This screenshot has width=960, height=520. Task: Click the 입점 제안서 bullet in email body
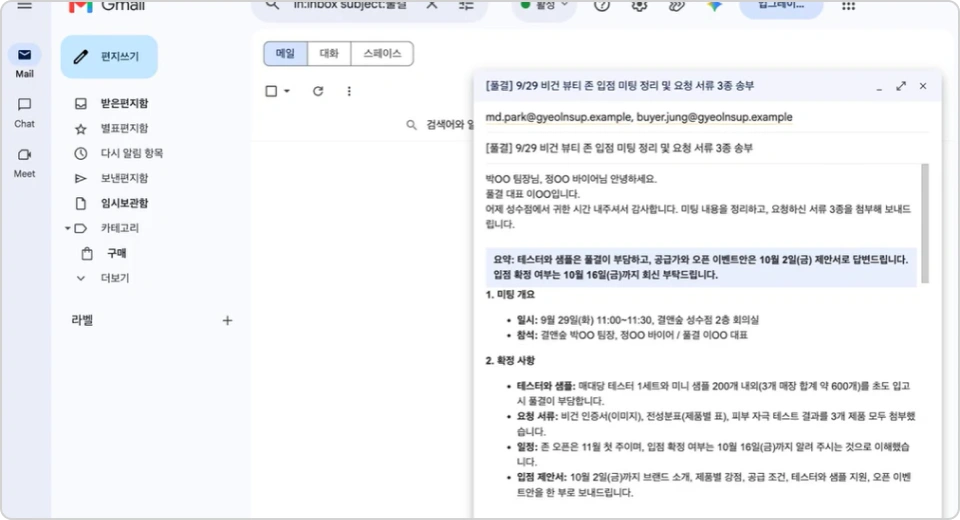point(714,484)
